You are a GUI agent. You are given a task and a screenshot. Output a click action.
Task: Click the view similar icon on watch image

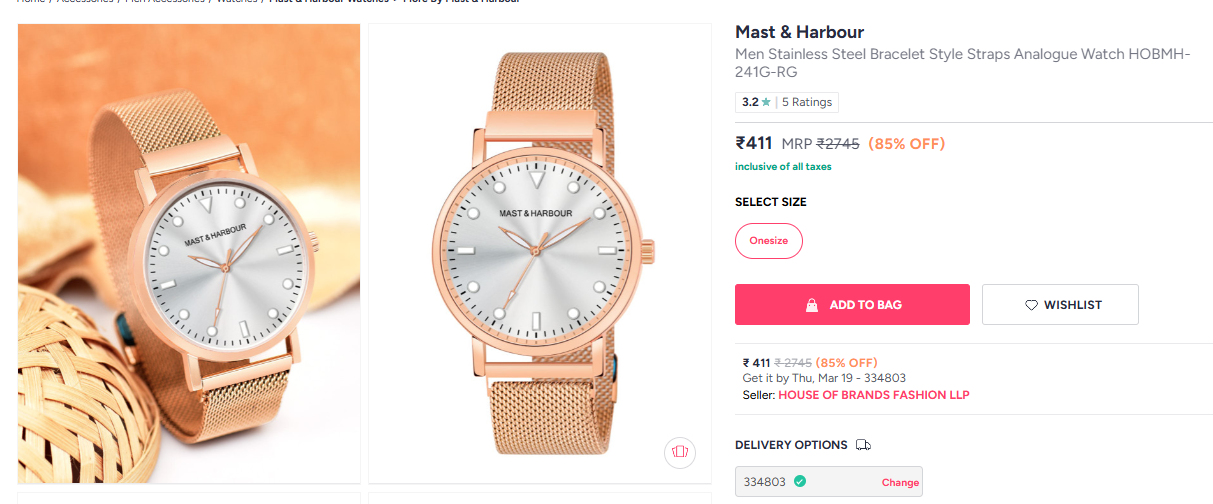click(x=680, y=451)
